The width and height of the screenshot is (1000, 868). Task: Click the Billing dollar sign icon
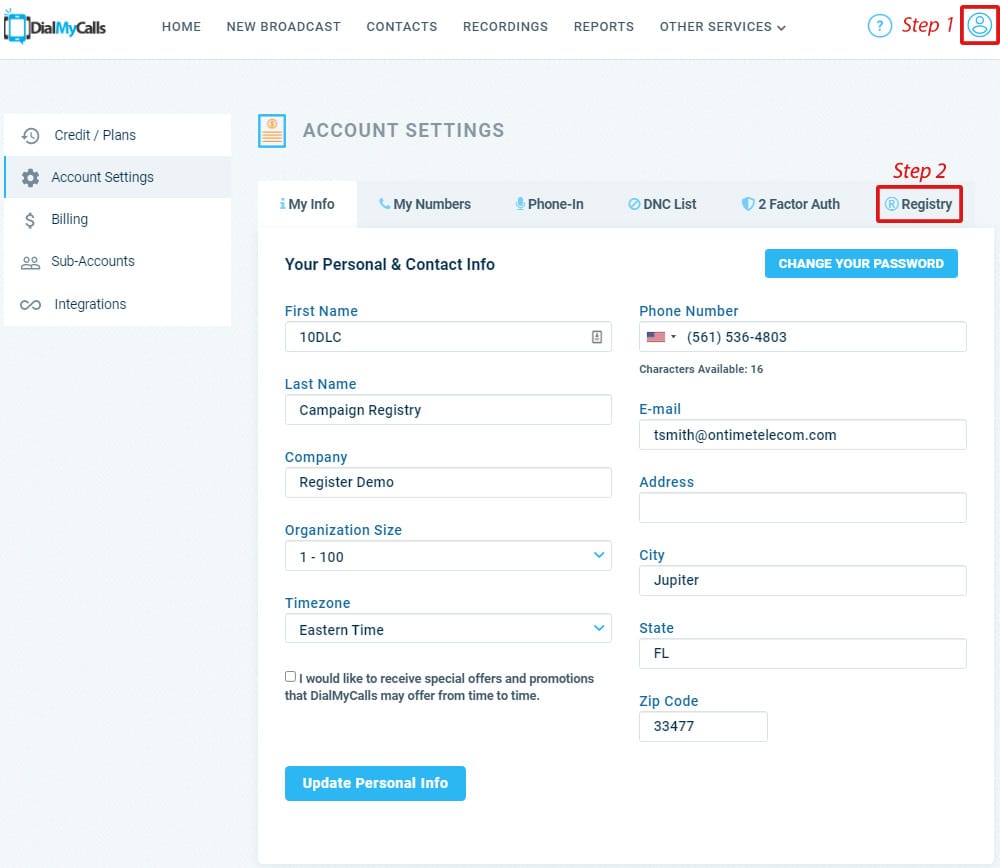pyautogui.click(x=31, y=220)
